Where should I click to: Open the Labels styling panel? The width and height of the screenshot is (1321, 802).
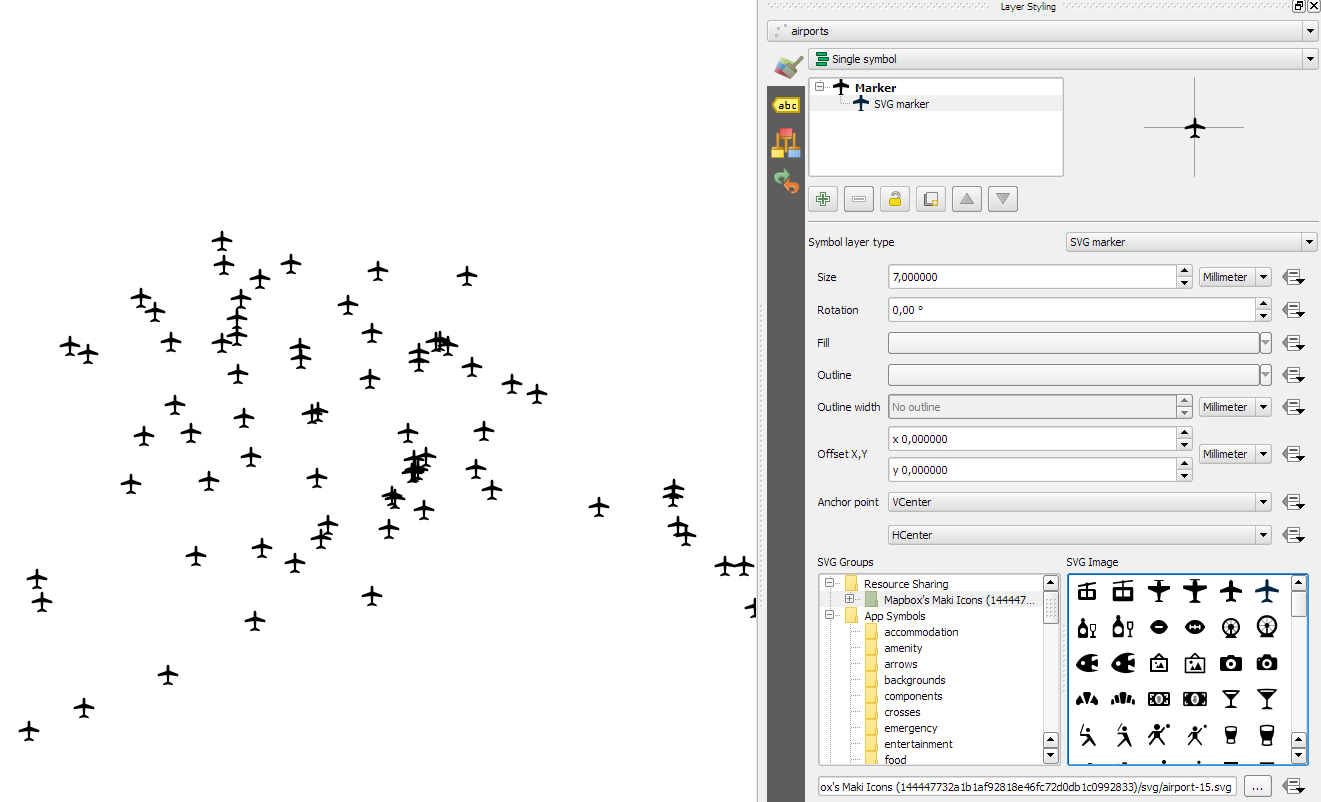pyautogui.click(x=787, y=105)
